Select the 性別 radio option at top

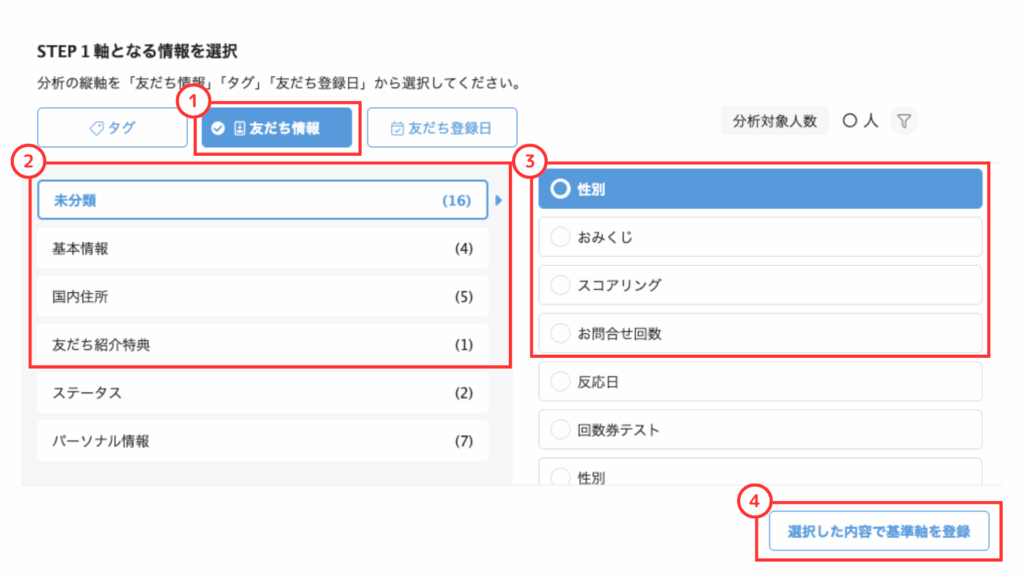[x=560, y=189]
